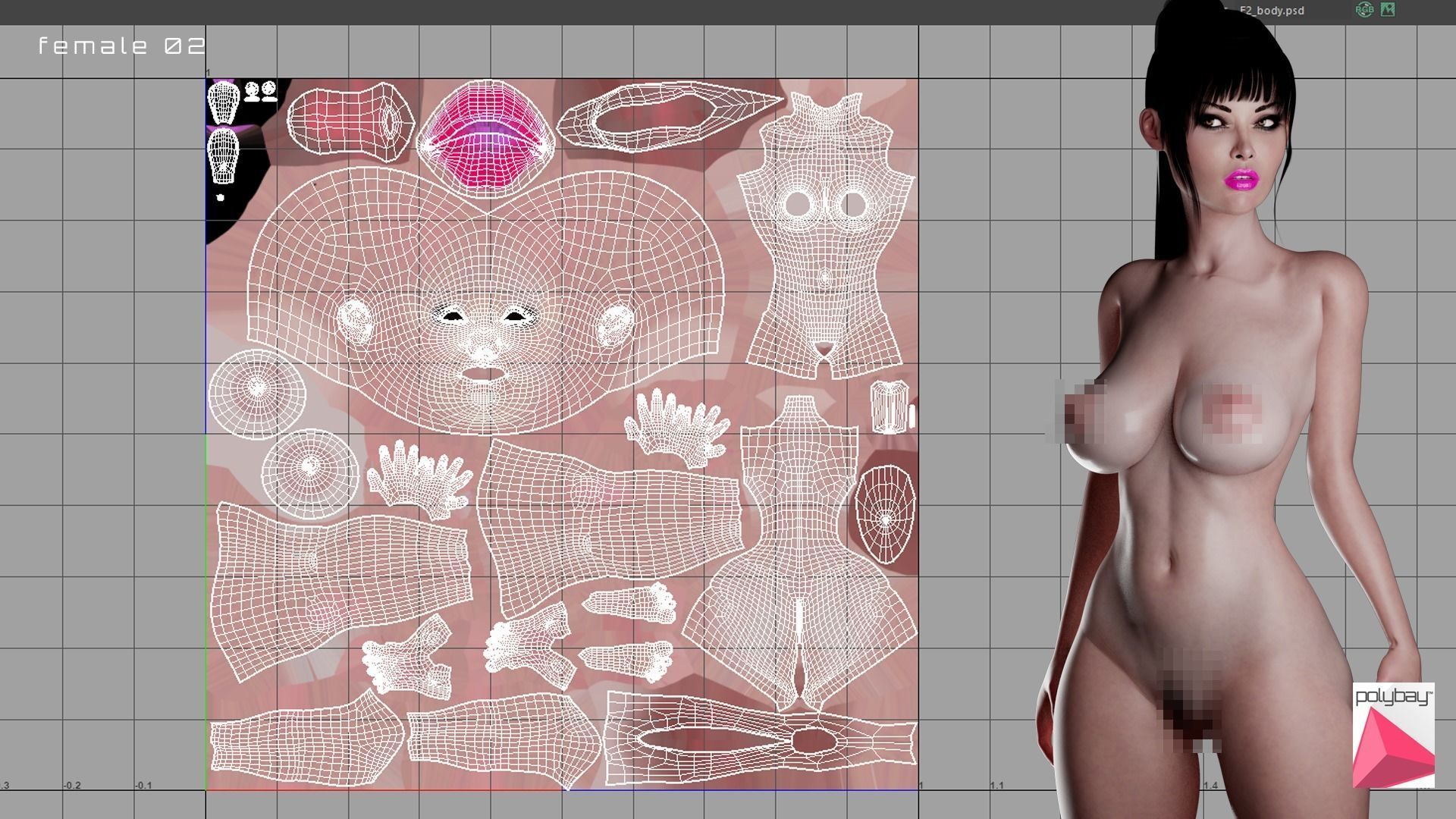Select the lower teeth UV shell
The width and height of the screenshot is (1456, 819).
(223, 155)
